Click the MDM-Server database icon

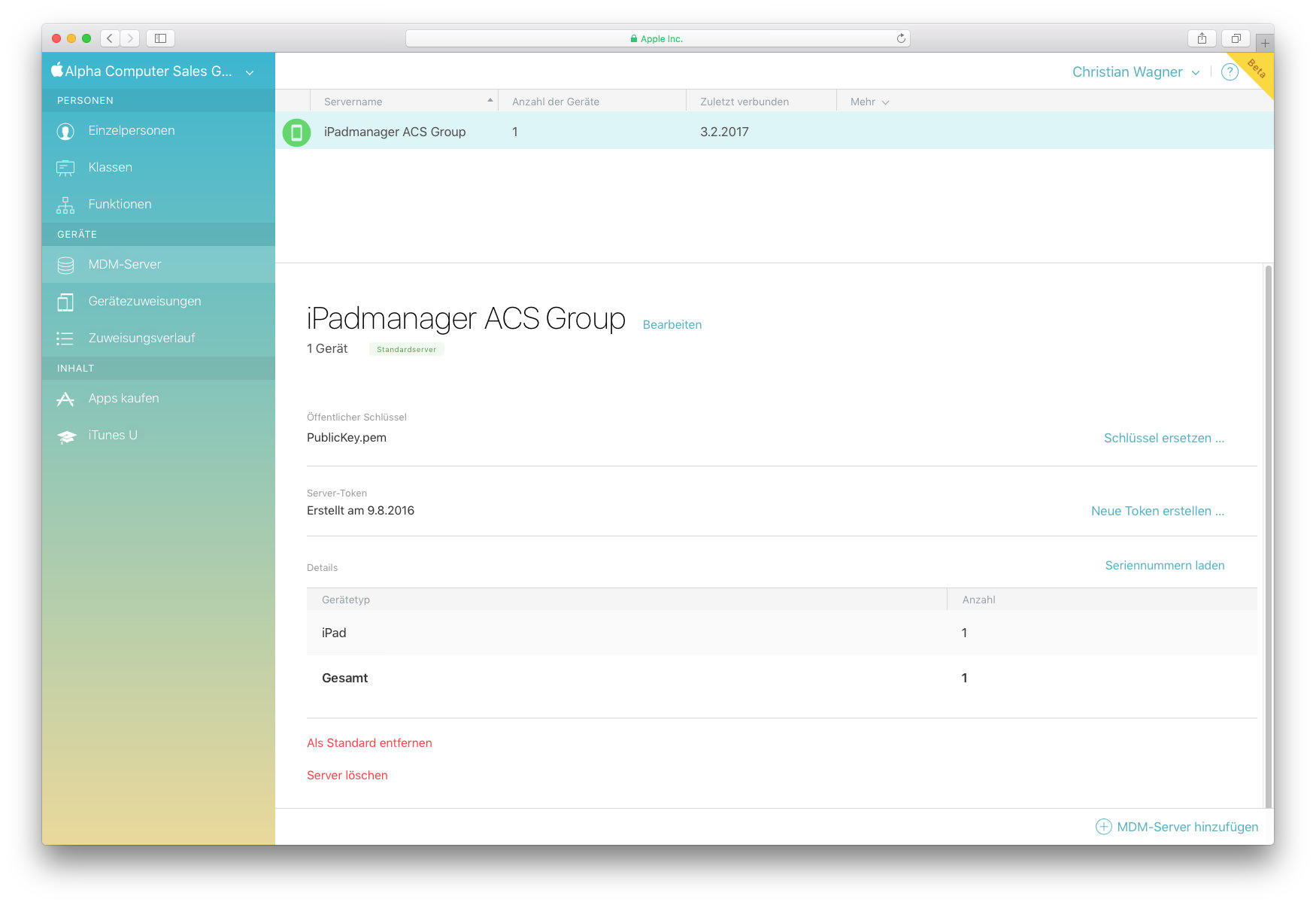[x=65, y=265]
